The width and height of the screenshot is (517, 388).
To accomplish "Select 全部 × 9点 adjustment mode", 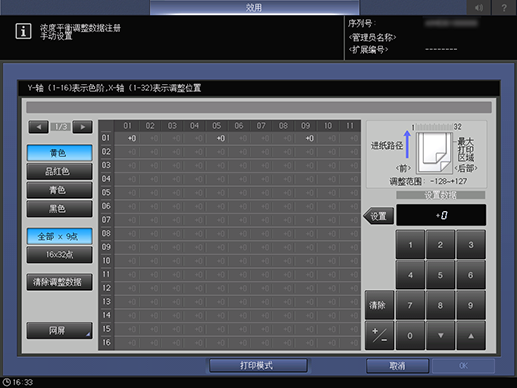I will tap(59, 236).
